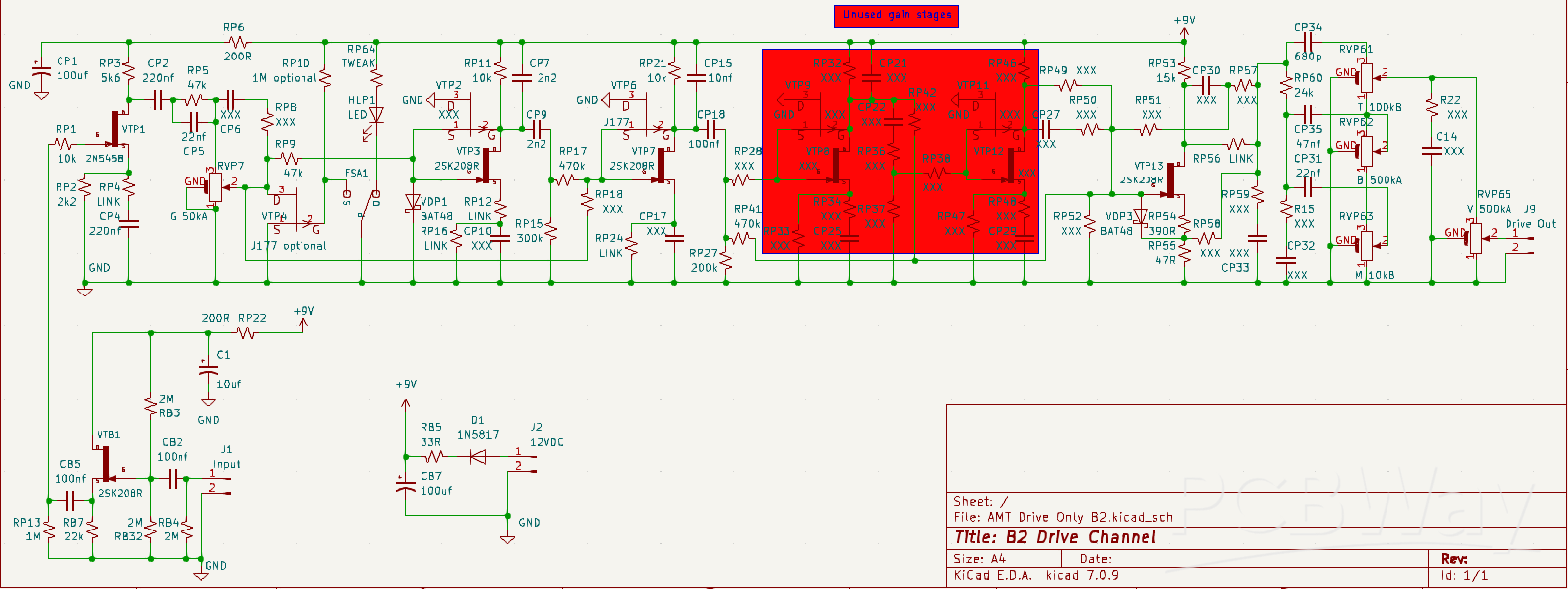Click the '1N5817' diode value

478,434
